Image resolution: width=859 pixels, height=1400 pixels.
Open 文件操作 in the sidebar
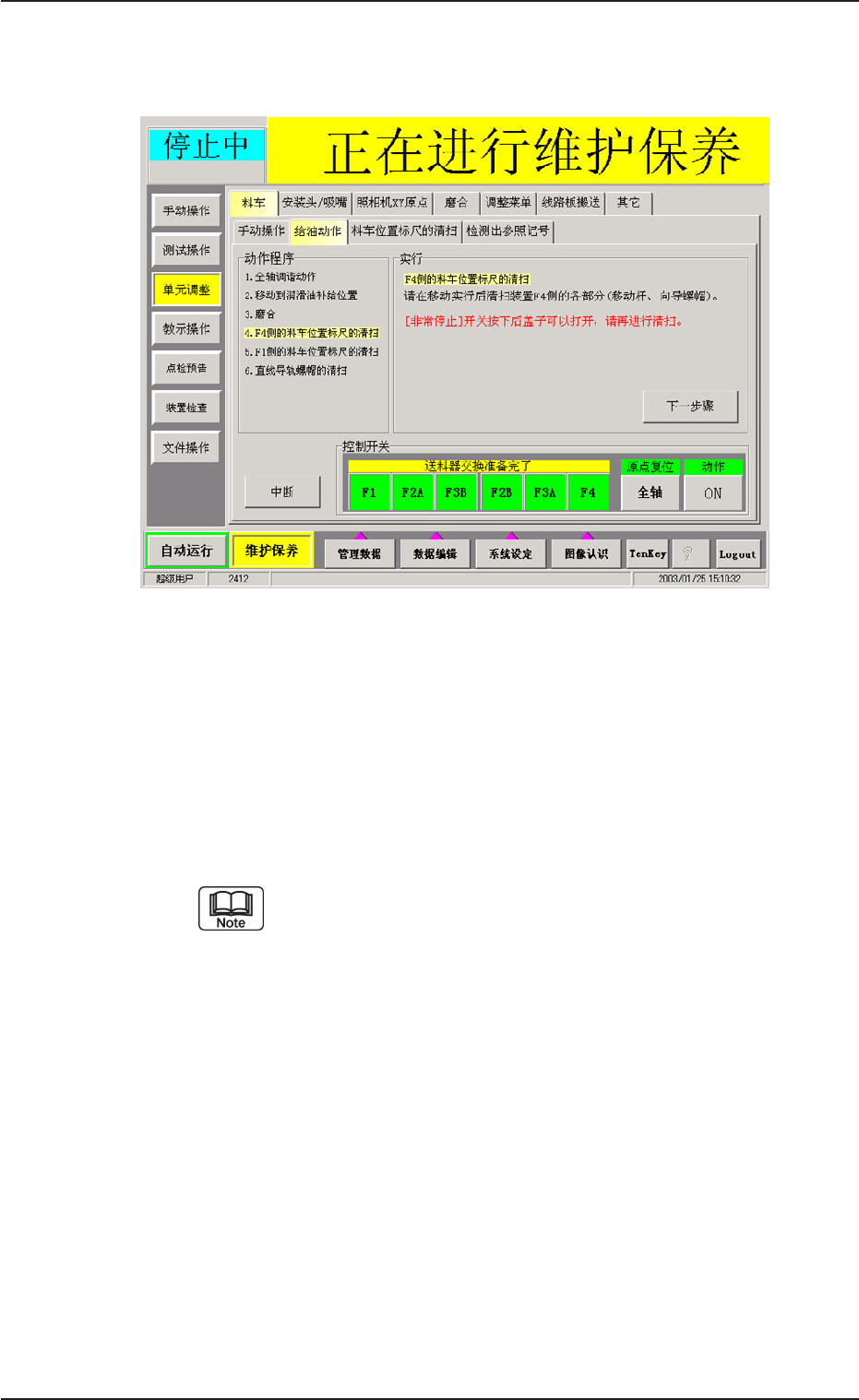(x=186, y=447)
